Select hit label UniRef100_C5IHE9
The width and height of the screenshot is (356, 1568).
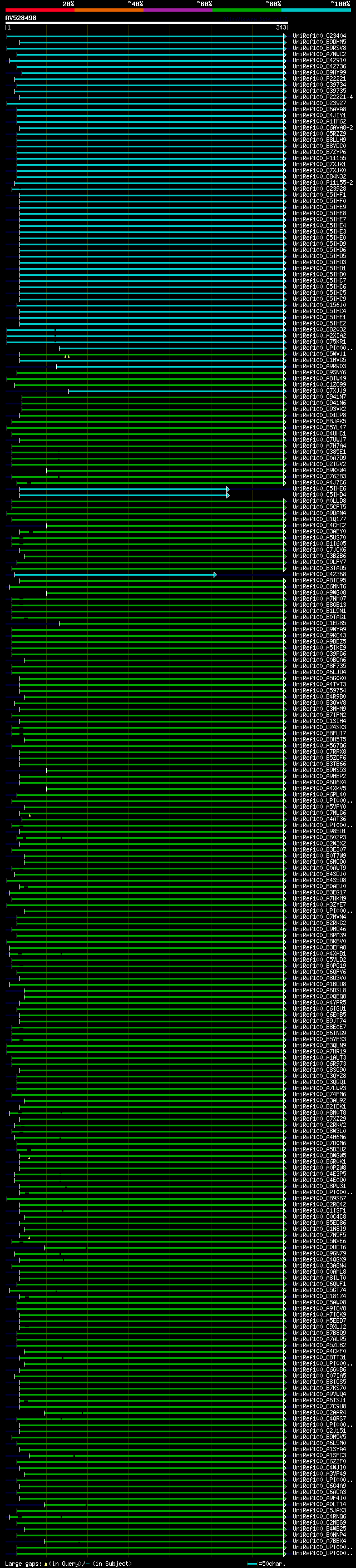(319, 207)
